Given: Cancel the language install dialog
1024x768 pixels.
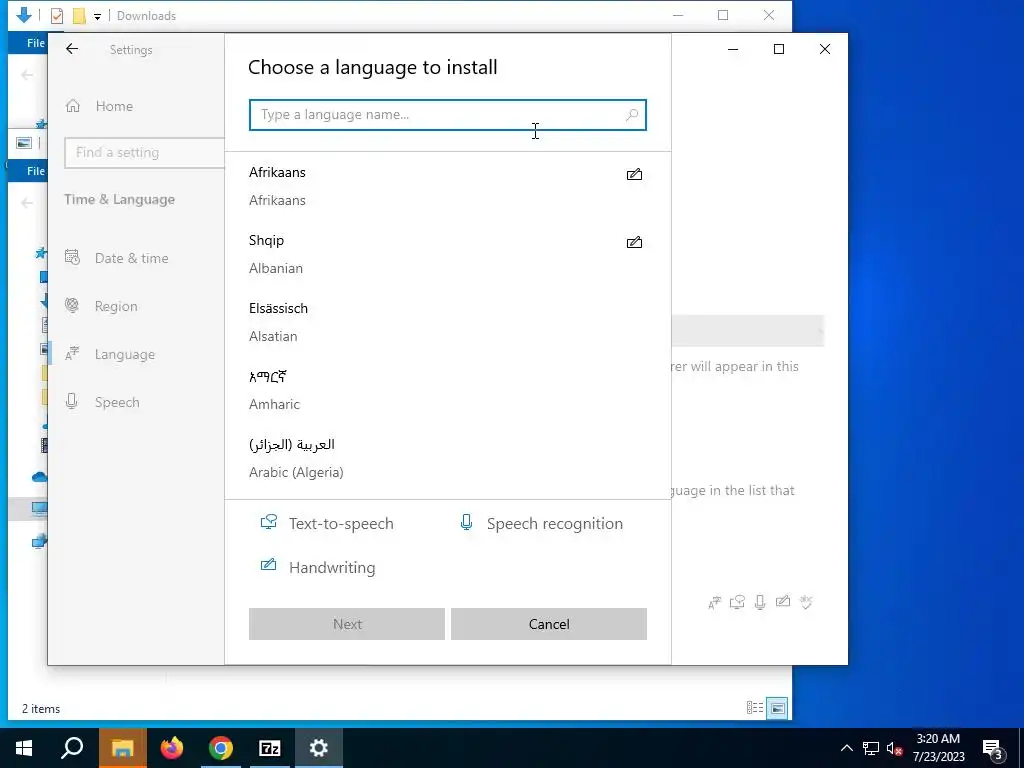Looking at the screenshot, I should (x=549, y=624).
